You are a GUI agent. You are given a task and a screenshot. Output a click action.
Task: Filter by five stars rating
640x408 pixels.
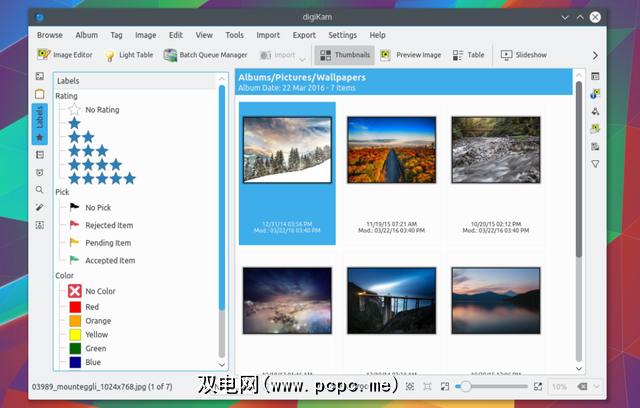point(101,178)
